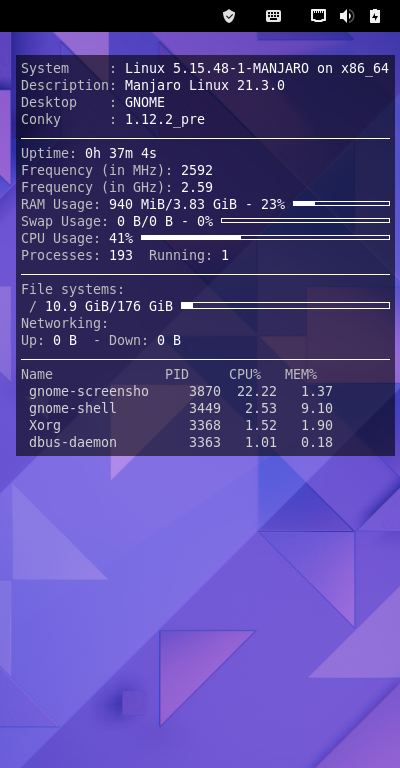Click MEM value '0.18' of dbus-daemon
Image resolution: width=400 pixels, height=768 pixels.
(x=317, y=443)
